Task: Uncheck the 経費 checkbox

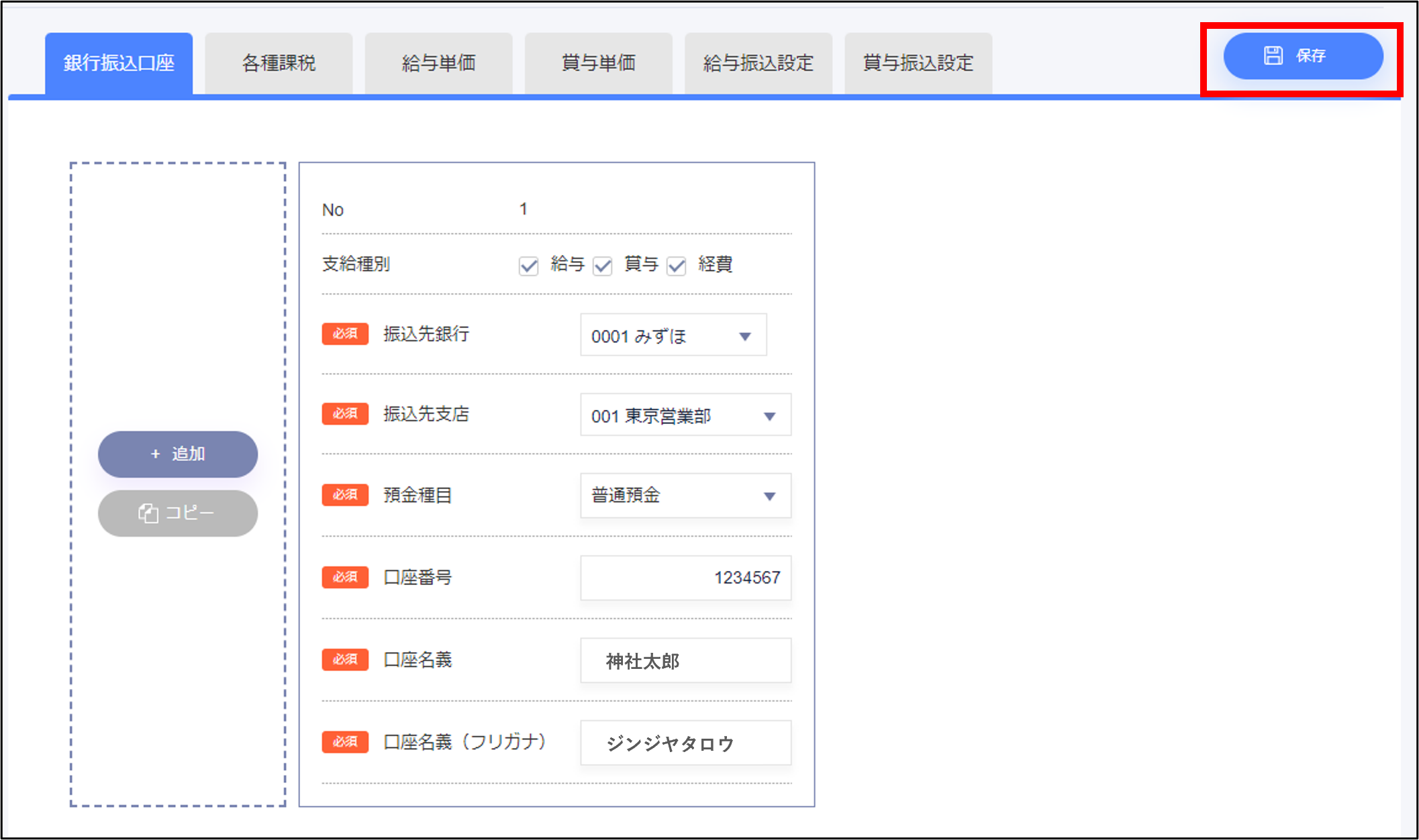Action: (x=677, y=266)
